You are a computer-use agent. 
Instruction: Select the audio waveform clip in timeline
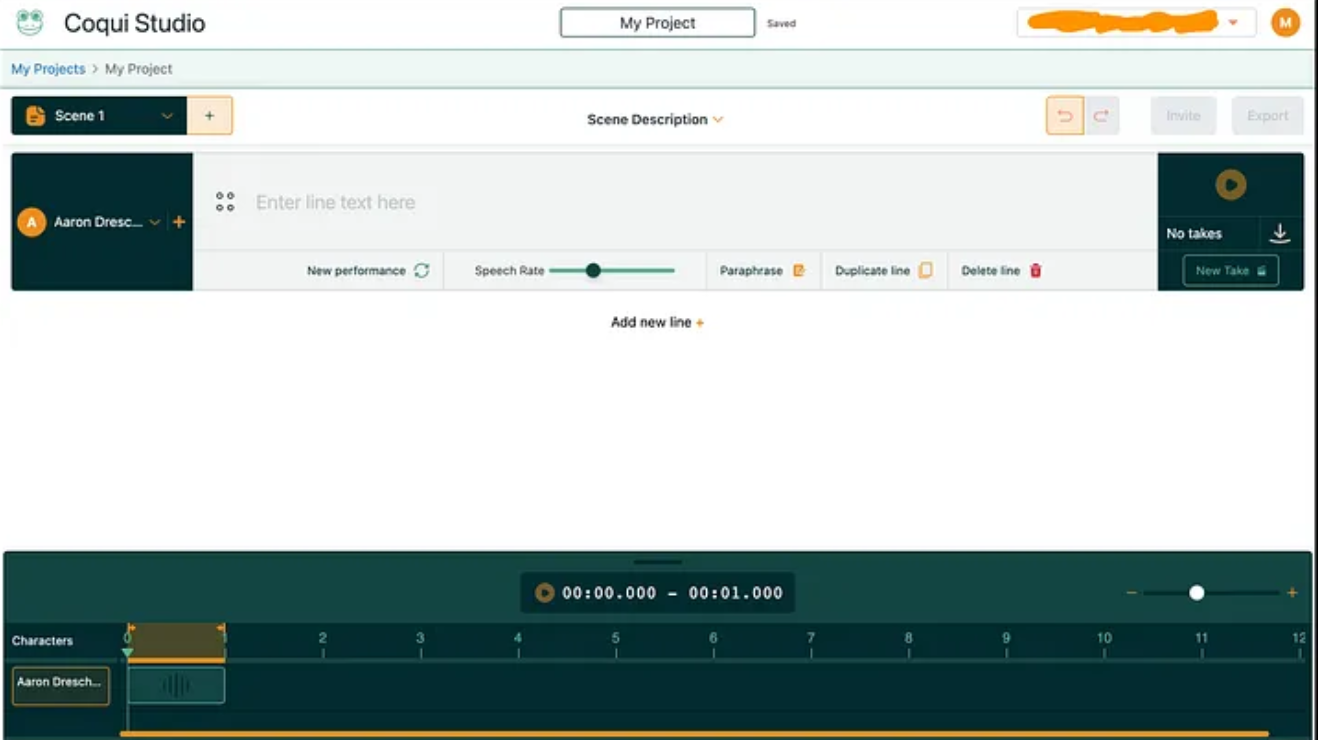(176, 686)
